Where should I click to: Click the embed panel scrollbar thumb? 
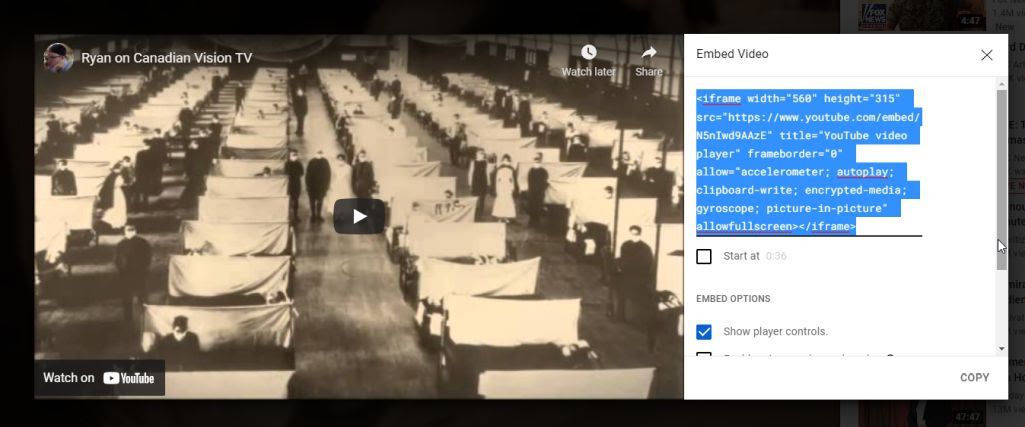1001,180
